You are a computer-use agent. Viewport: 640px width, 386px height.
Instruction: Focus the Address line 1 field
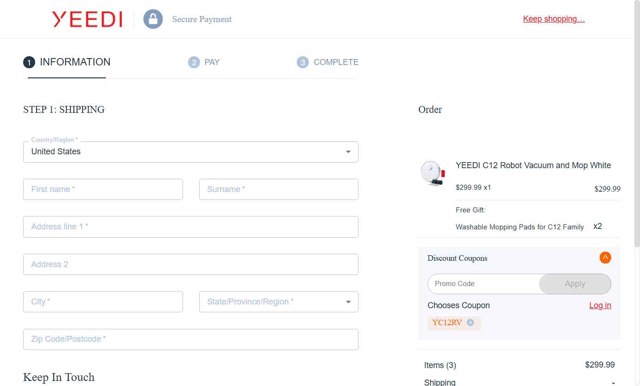[191, 227]
